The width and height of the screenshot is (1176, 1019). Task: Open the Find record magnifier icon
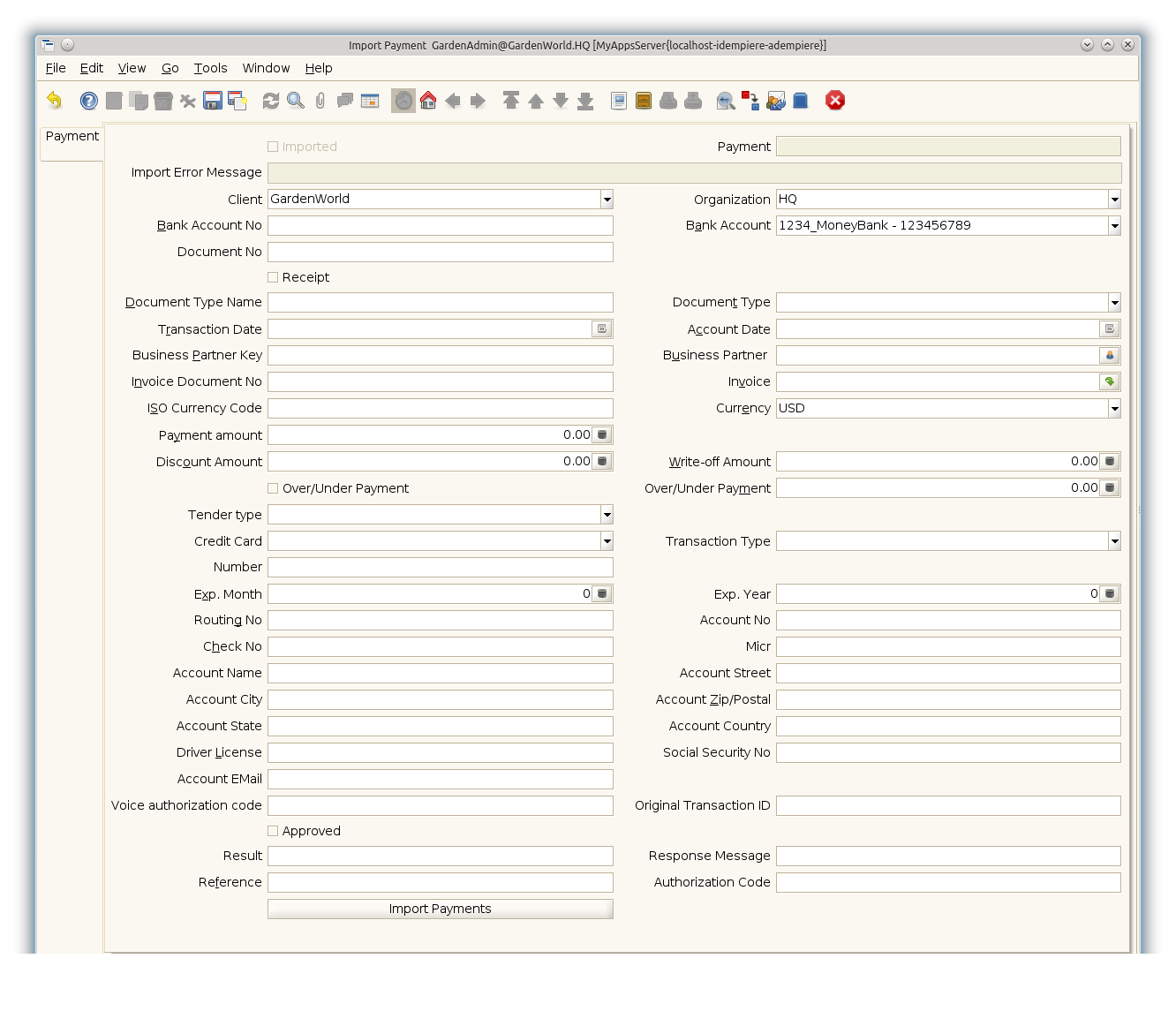296,101
